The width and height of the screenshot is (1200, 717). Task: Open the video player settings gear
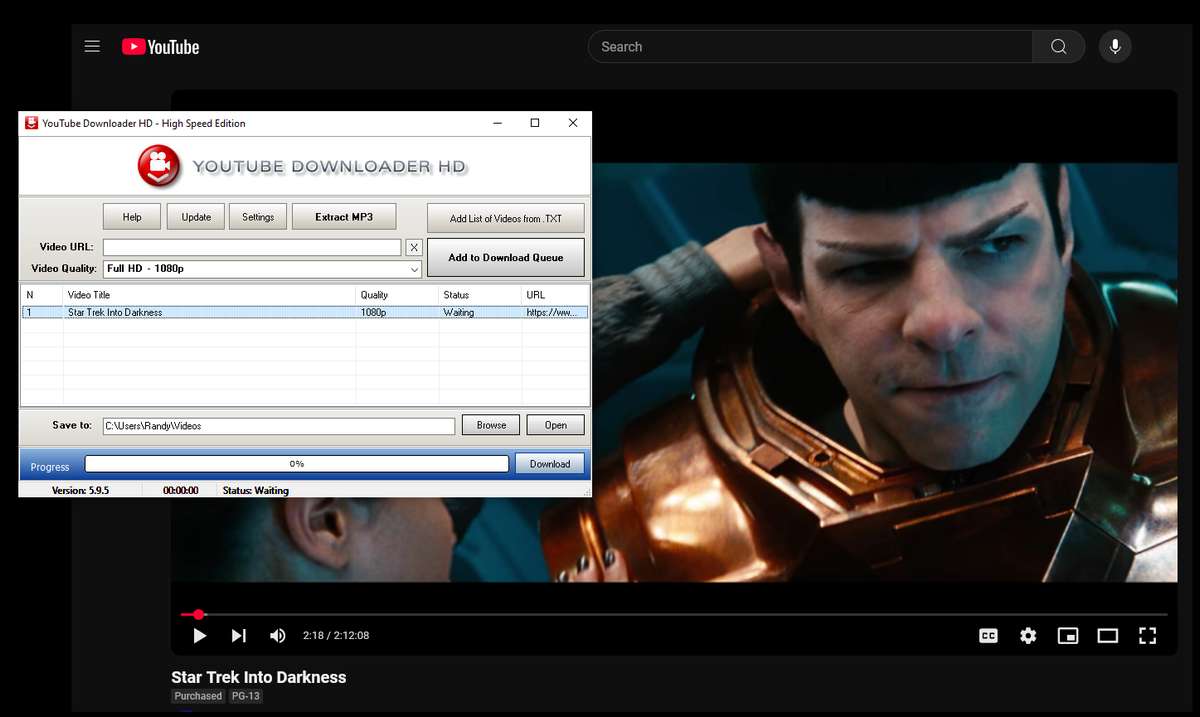click(1028, 636)
